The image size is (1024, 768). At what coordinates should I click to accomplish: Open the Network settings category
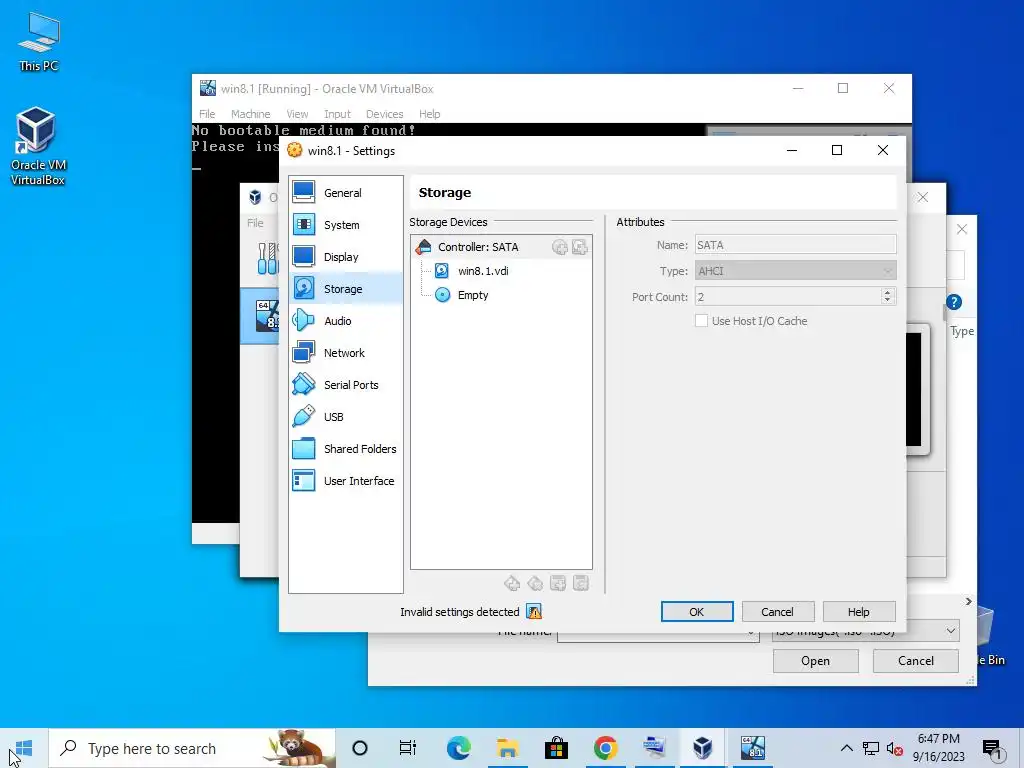click(x=345, y=353)
